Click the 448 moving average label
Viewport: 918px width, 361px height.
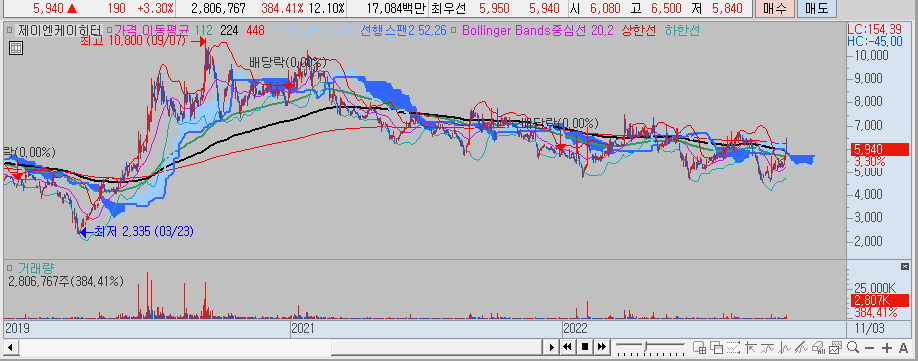pos(256,30)
